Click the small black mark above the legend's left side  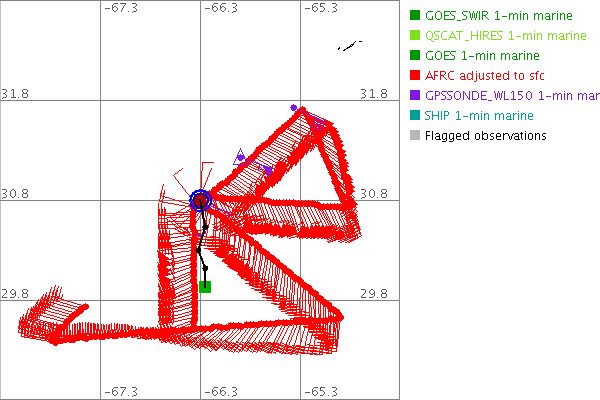348,46
